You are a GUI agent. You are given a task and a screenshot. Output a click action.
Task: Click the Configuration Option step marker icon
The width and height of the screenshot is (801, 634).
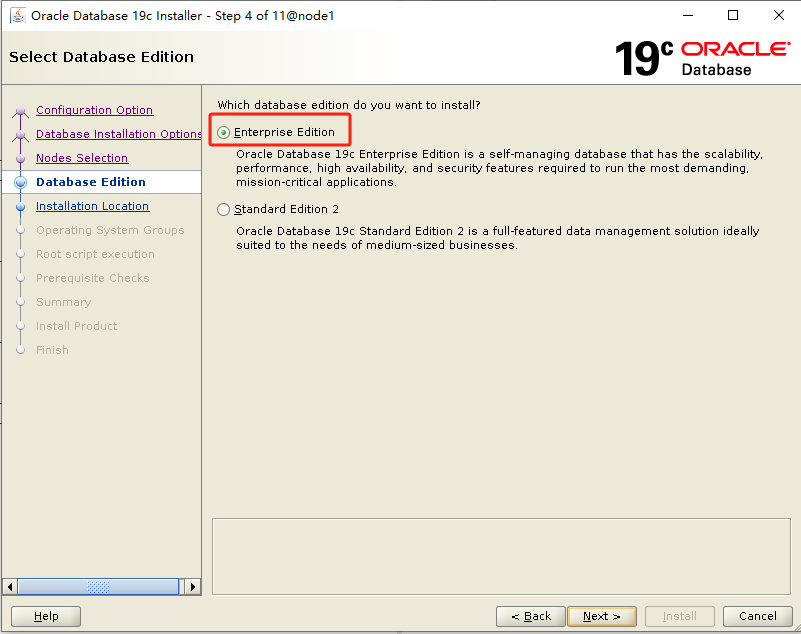click(20, 110)
